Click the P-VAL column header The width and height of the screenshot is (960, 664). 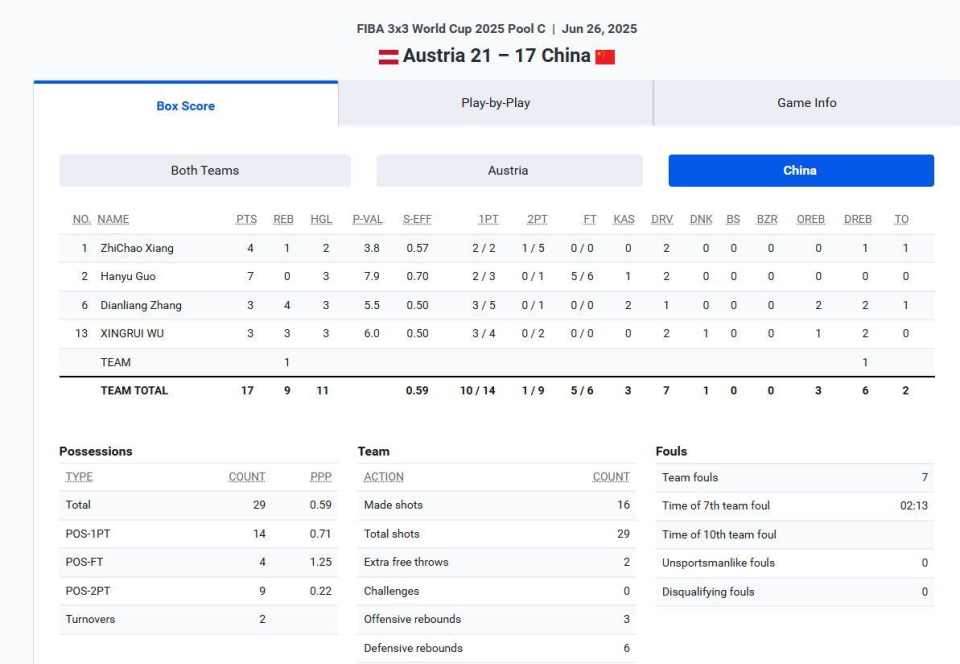click(367, 219)
